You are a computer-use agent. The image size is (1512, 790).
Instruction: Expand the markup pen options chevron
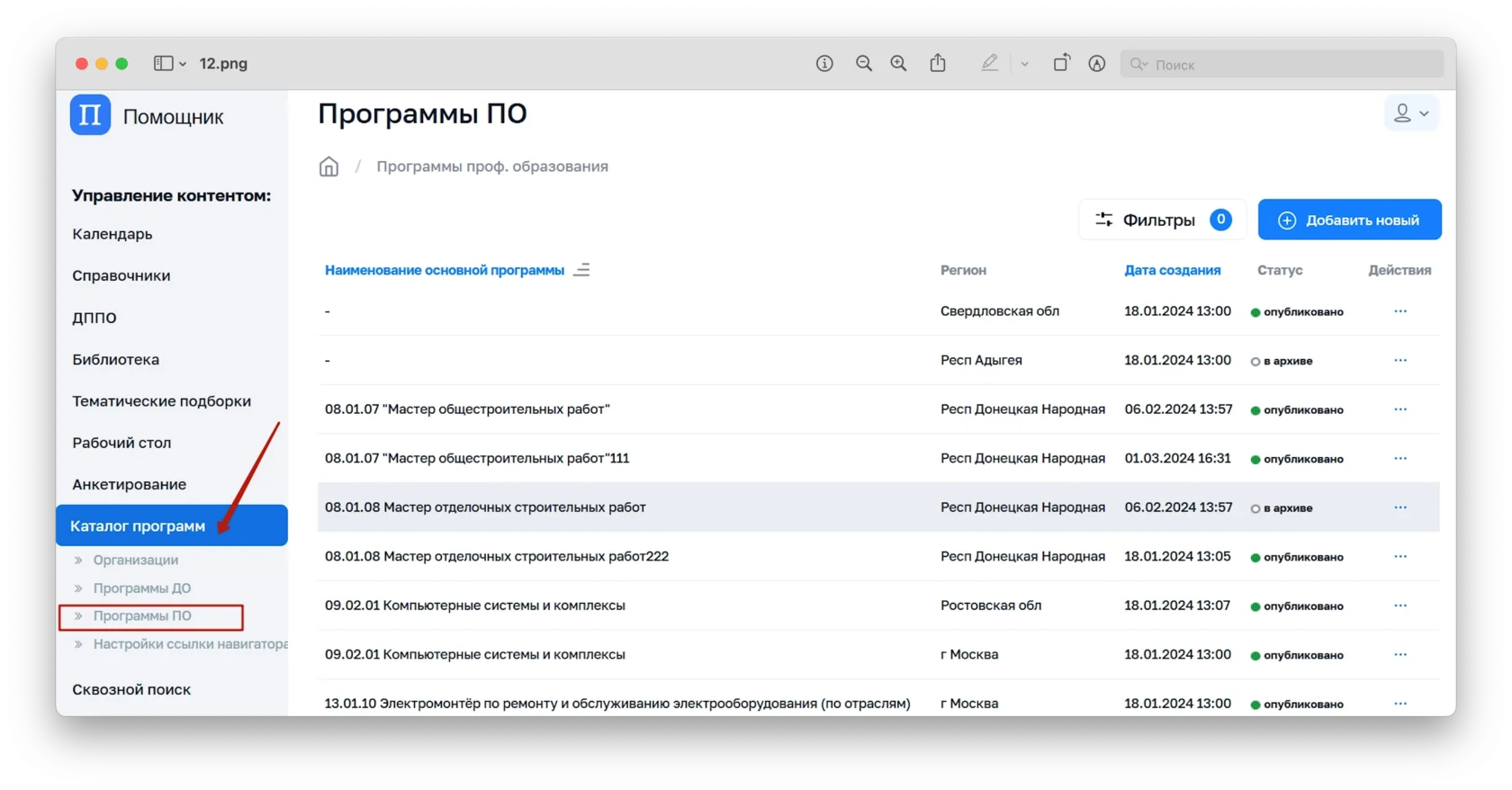1024,64
